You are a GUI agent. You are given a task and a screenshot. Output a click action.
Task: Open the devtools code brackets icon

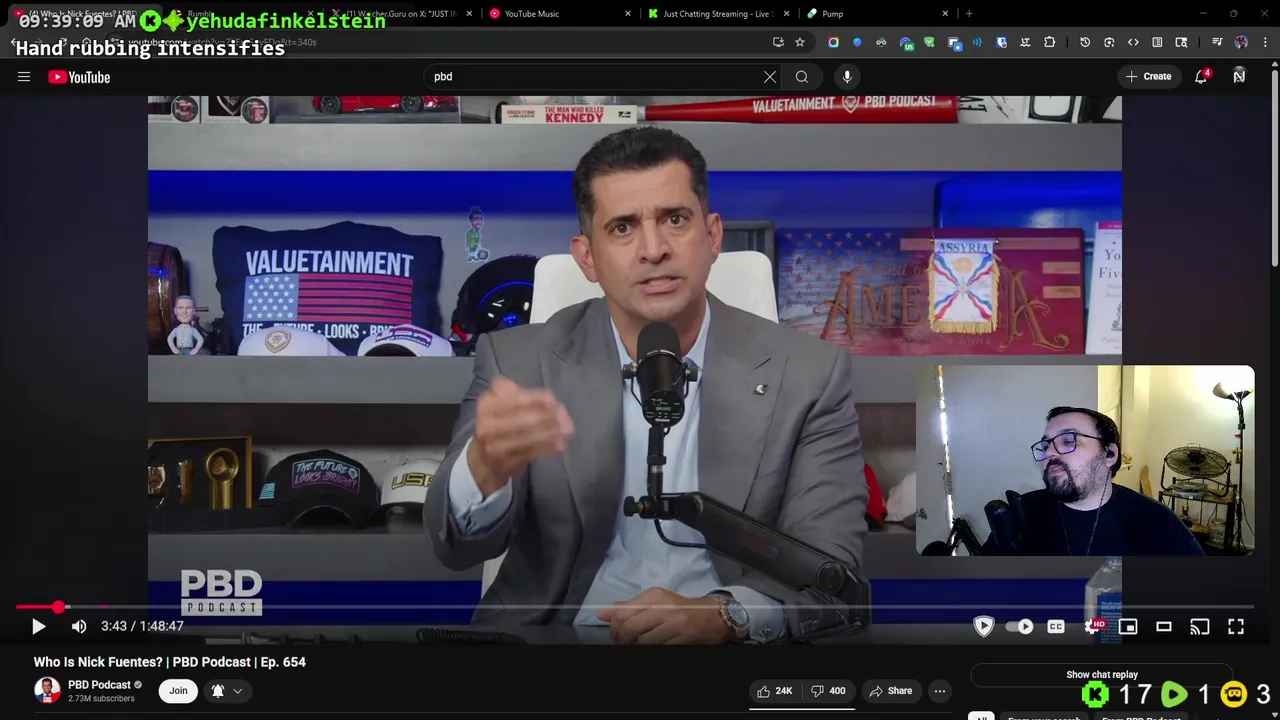pos(1133,42)
